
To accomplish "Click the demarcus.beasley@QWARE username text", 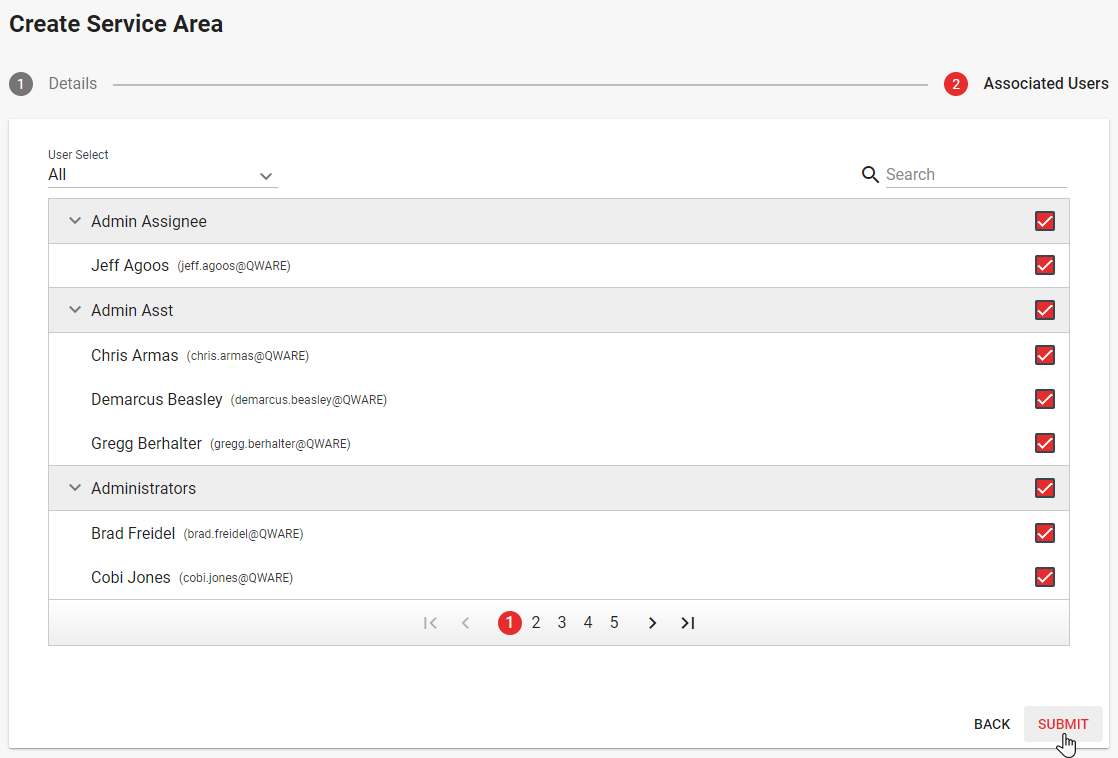I will [x=309, y=400].
